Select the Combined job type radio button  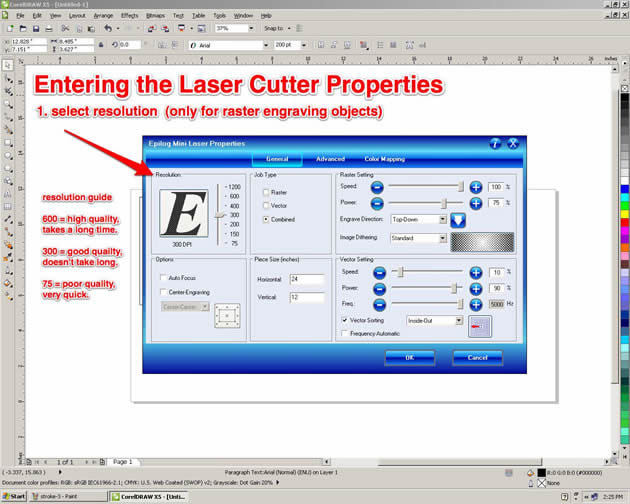click(266, 219)
